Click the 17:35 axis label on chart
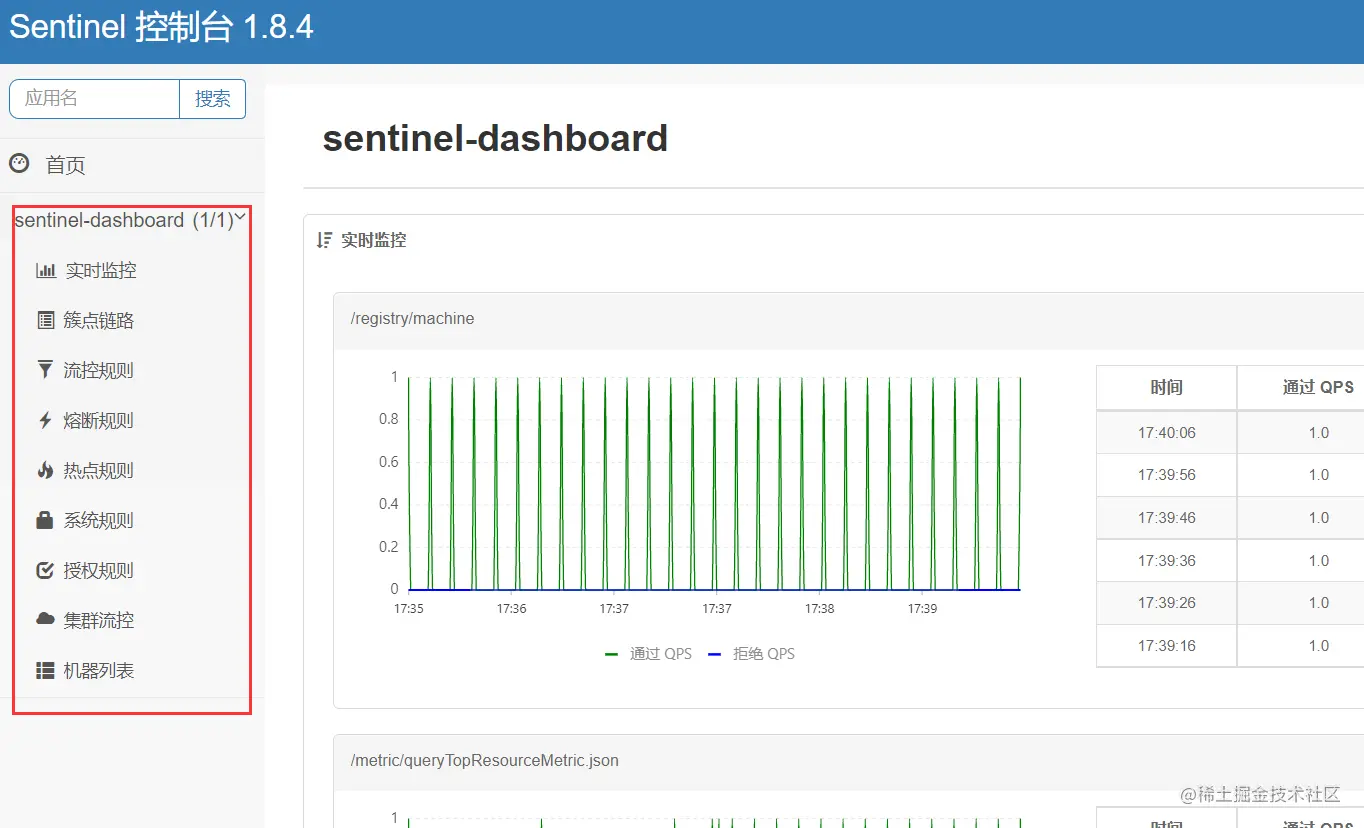The height and width of the screenshot is (828, 1364). 408,609
